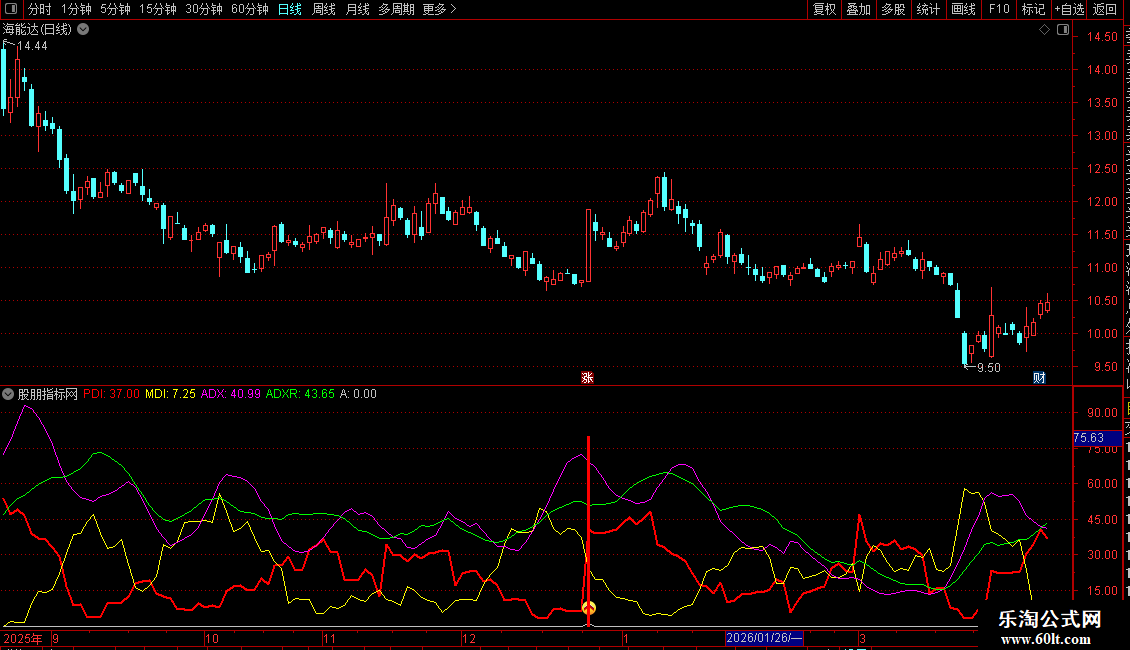Screen dimensions: 1130x650
Task: Click the 复权 button
Action: [824, 10]
